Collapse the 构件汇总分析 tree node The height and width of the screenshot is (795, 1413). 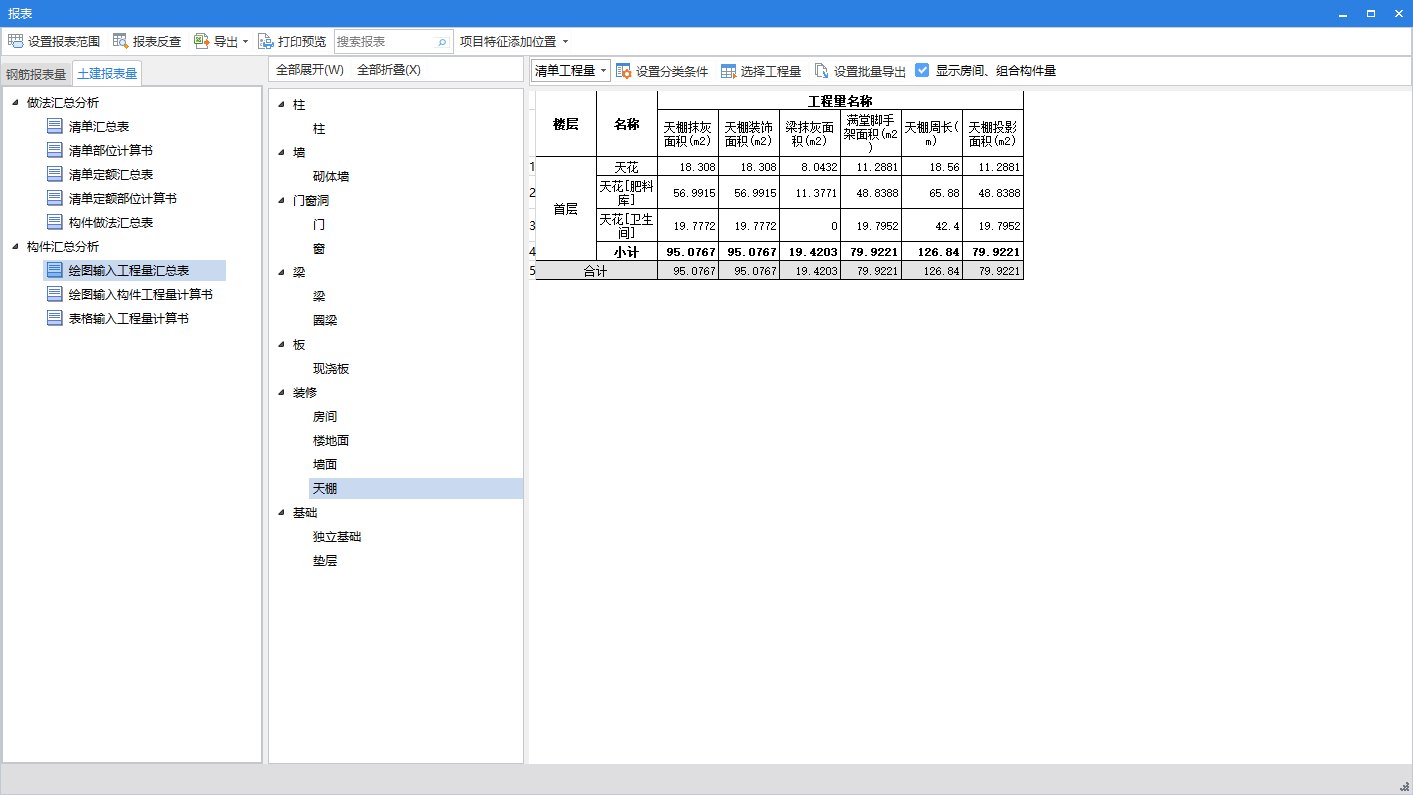click(x=15, y=246)
